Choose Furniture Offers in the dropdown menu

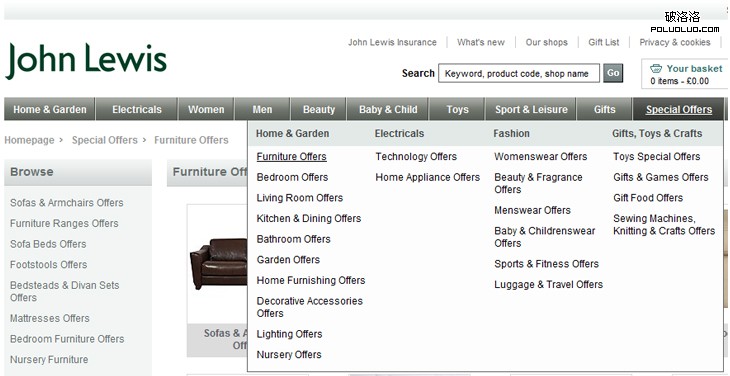[291, 157]
